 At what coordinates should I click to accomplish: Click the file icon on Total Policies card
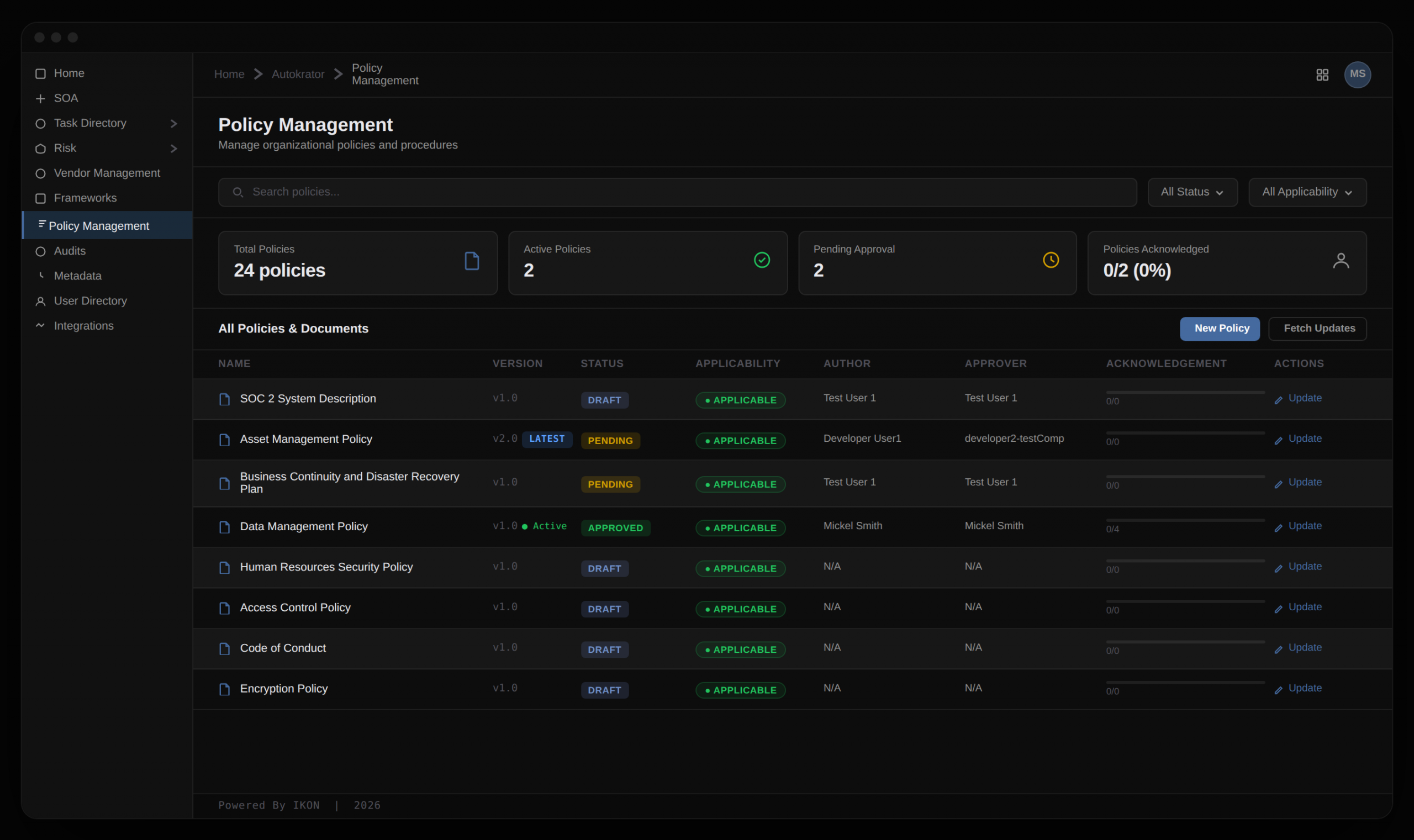point(472,261)
